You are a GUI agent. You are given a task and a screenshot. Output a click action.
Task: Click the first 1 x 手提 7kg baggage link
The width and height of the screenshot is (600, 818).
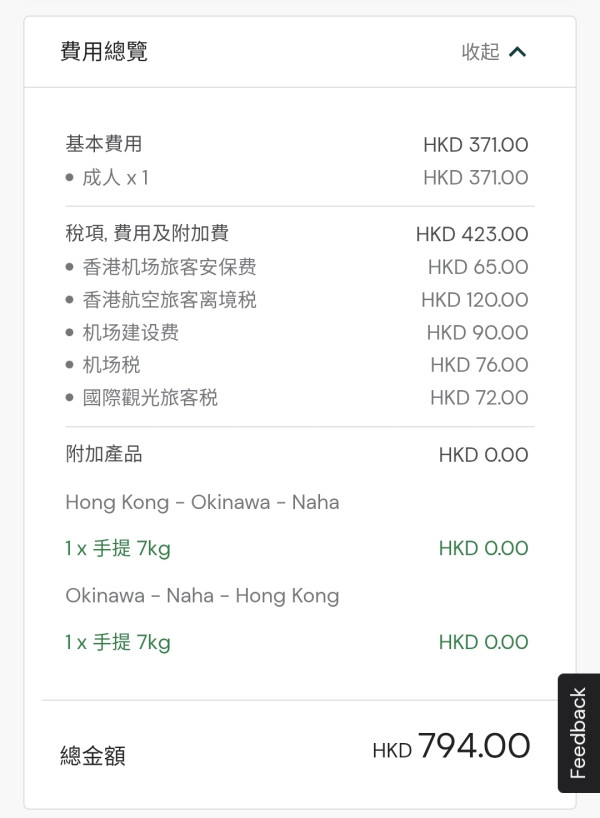[x=112, y=548]
